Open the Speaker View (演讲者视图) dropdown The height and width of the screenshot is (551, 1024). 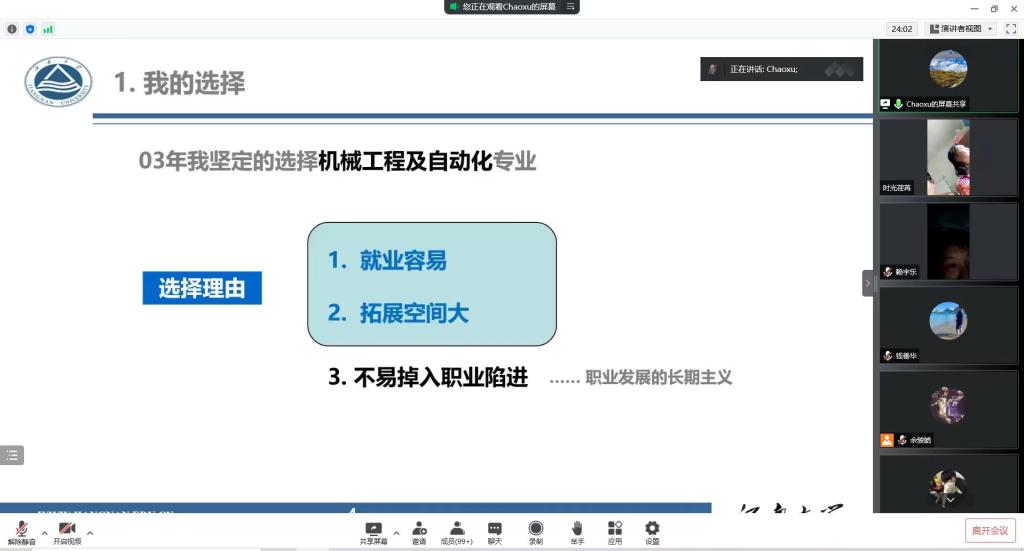click(961, 29)
